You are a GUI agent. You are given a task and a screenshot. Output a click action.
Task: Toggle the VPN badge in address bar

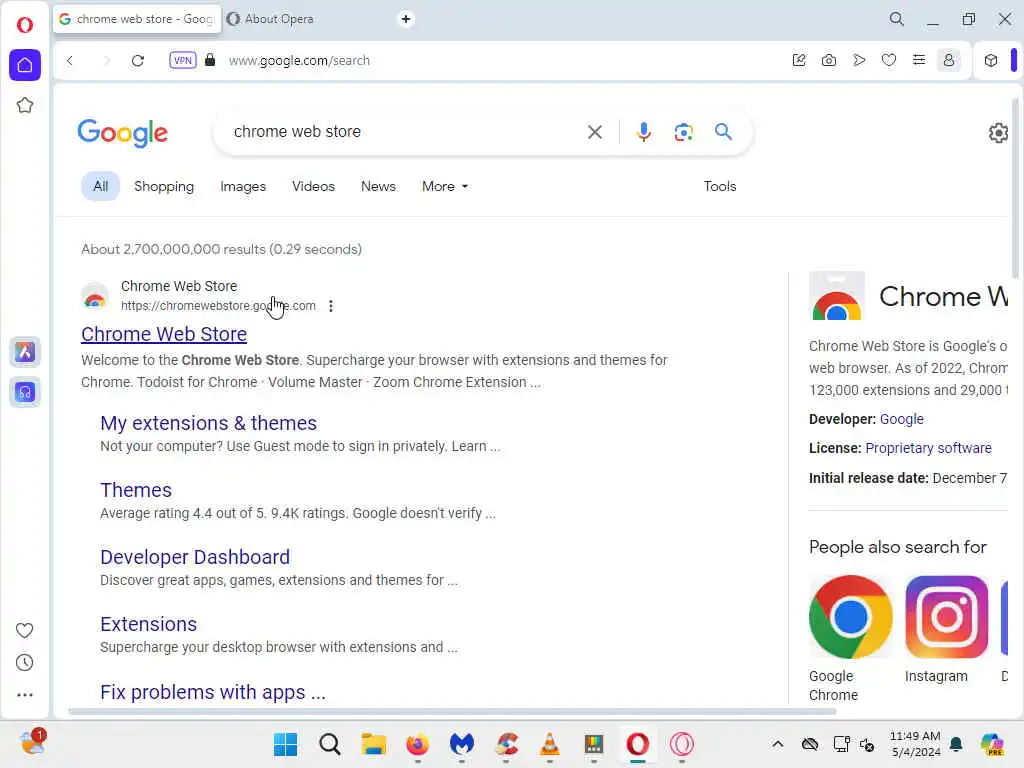(183, 60)
